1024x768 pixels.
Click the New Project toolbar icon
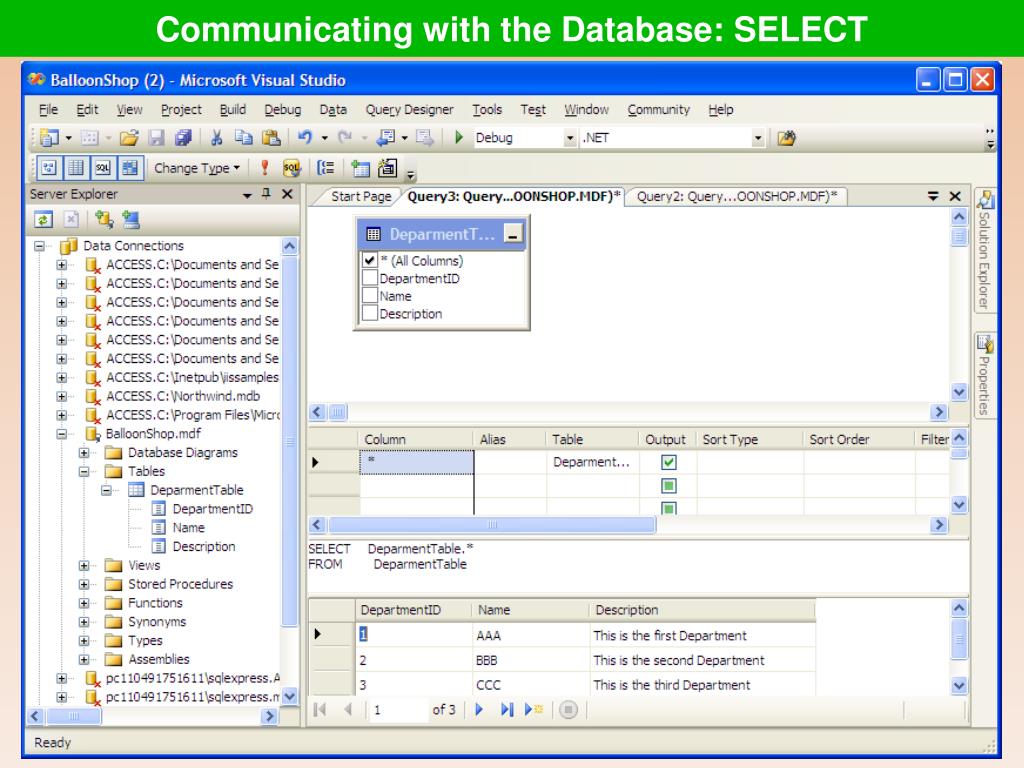50,138
